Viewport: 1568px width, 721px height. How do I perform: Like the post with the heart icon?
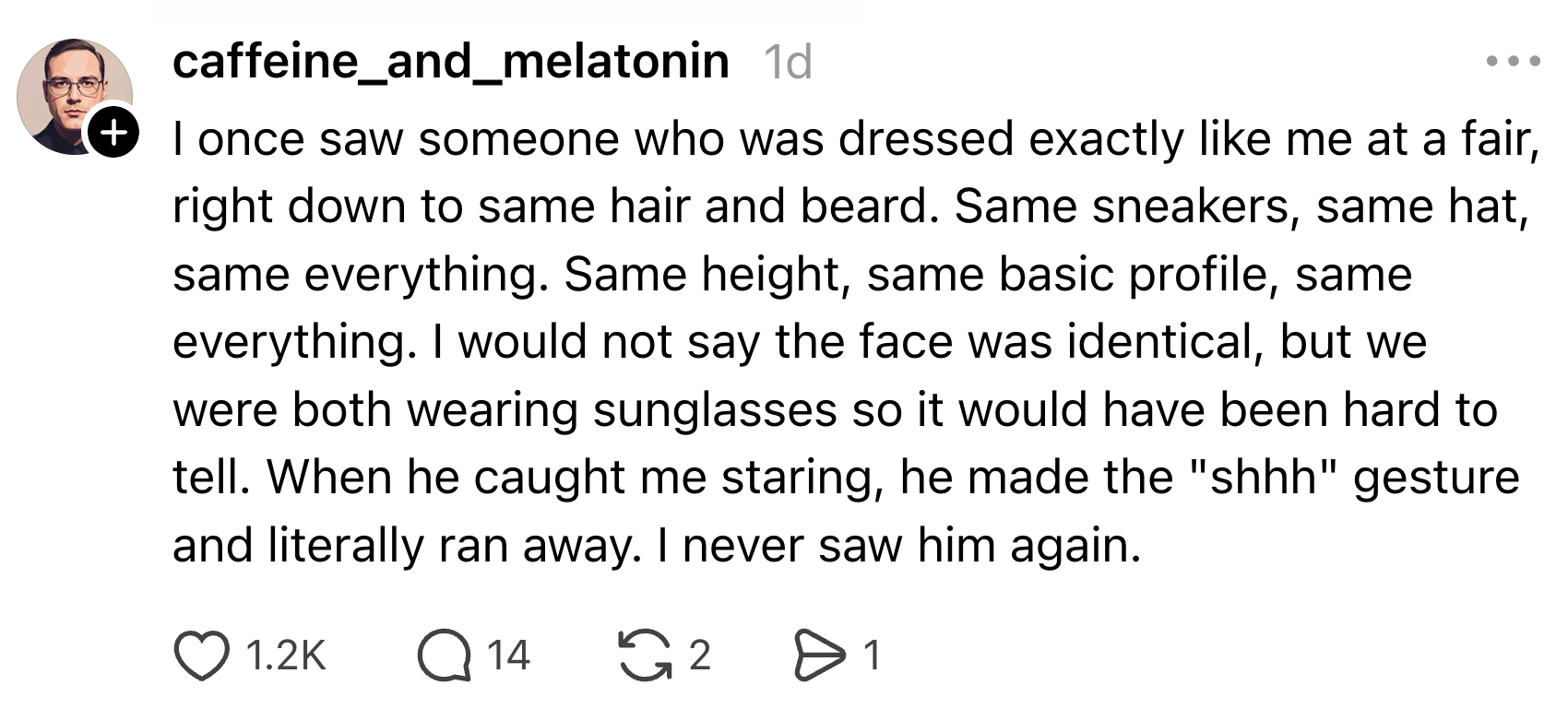pos(201,656)
